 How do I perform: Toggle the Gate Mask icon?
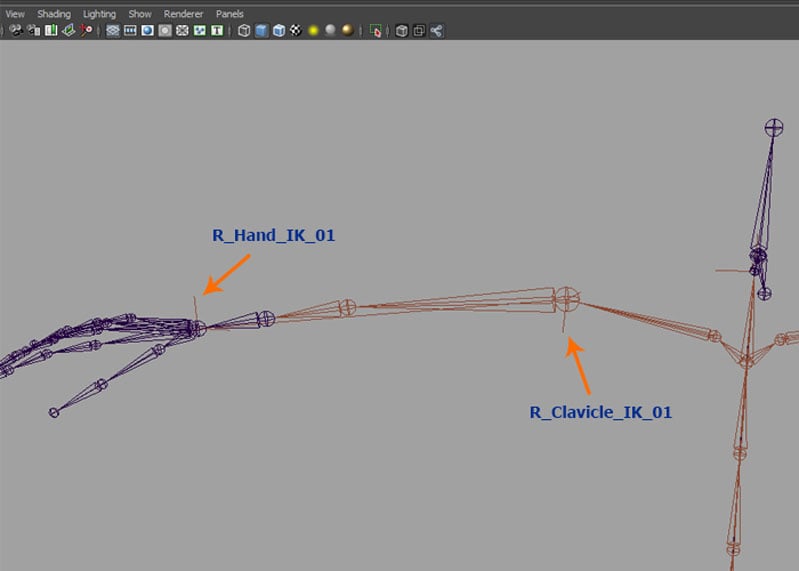(165, 31)
